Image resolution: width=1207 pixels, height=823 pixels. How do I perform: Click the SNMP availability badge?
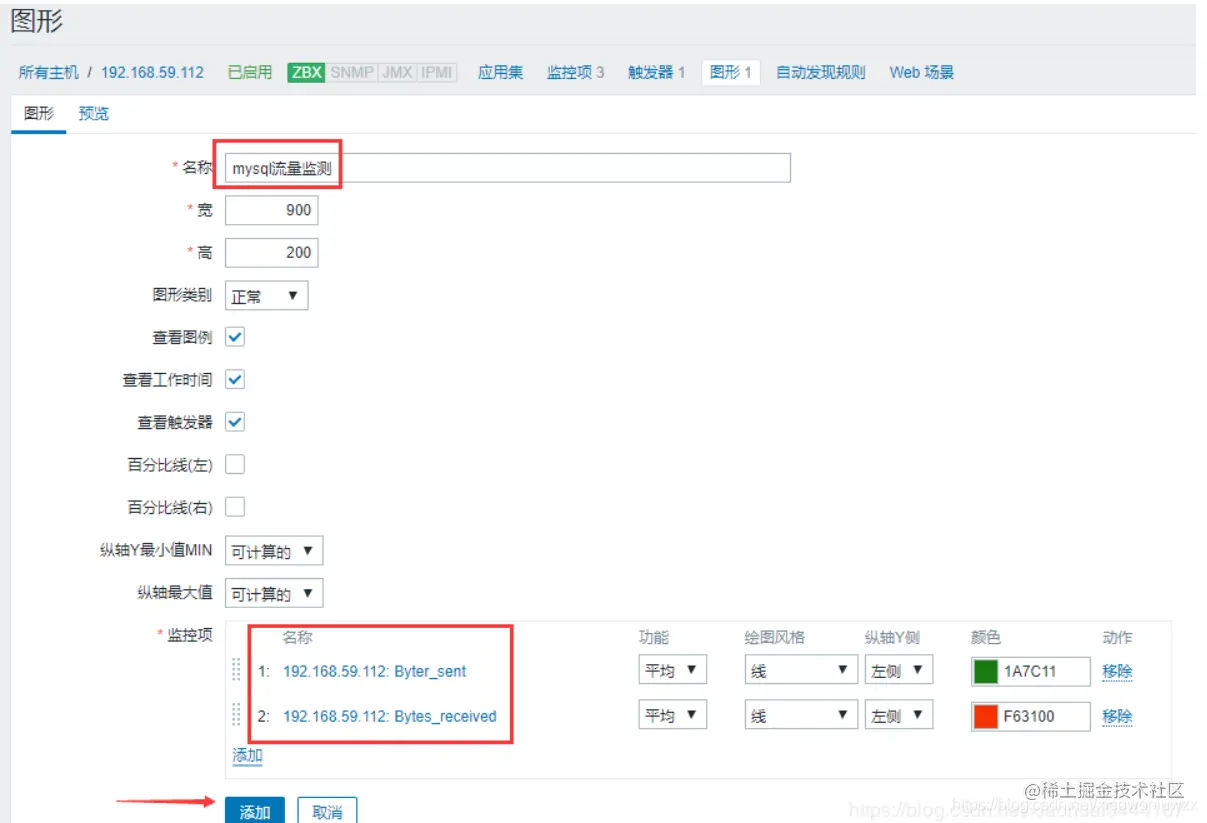click(351, 72)
